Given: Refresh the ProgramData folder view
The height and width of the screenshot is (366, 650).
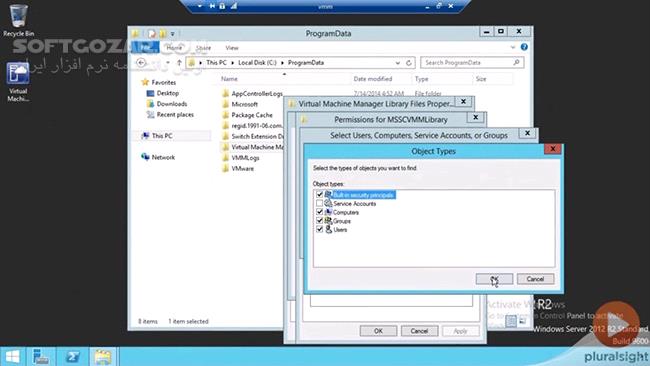Looking at the screenshot, I should point(409,63).
